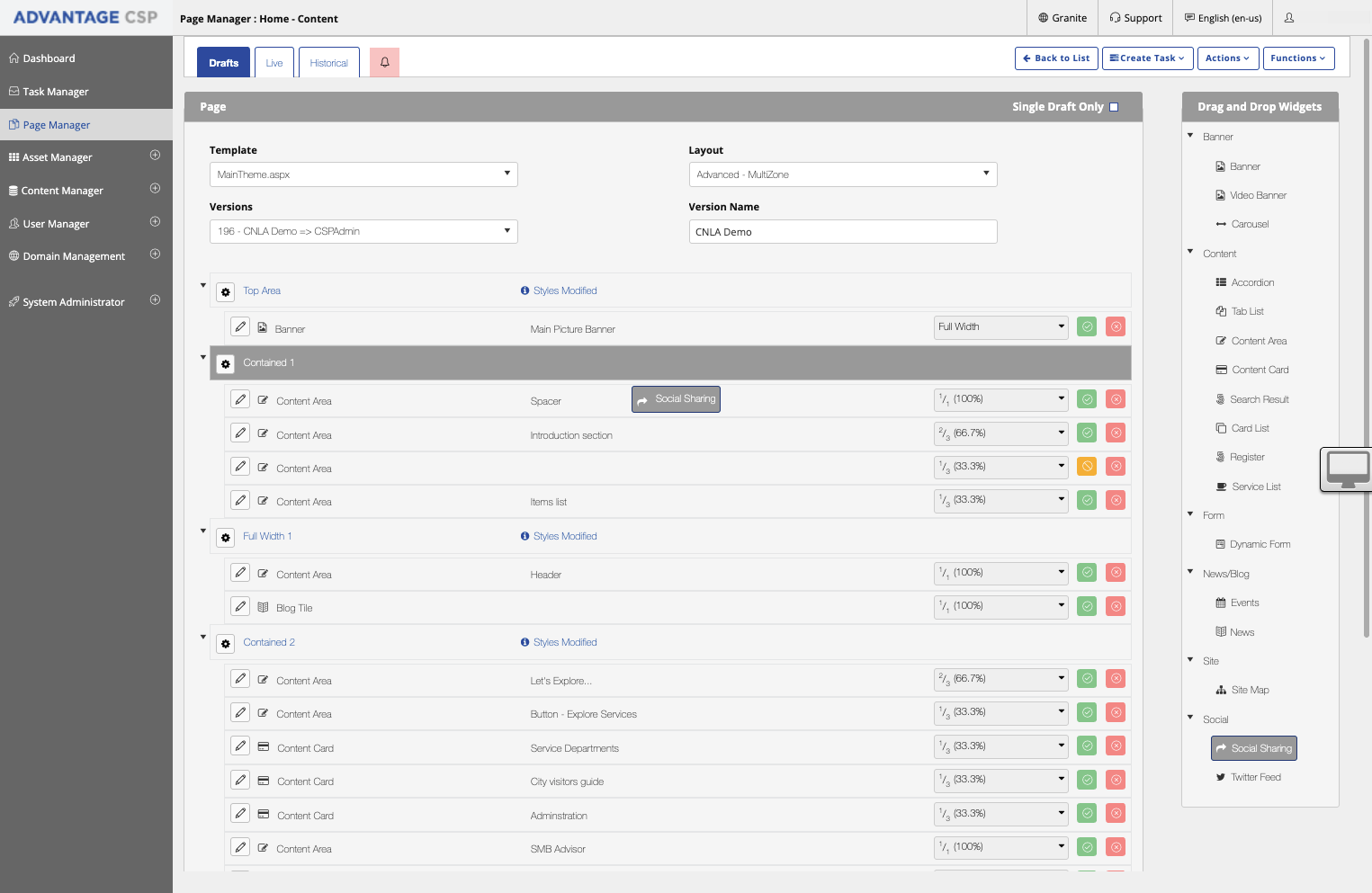
Task: Collapse the Content widget group
Action: coord(1190,252)
